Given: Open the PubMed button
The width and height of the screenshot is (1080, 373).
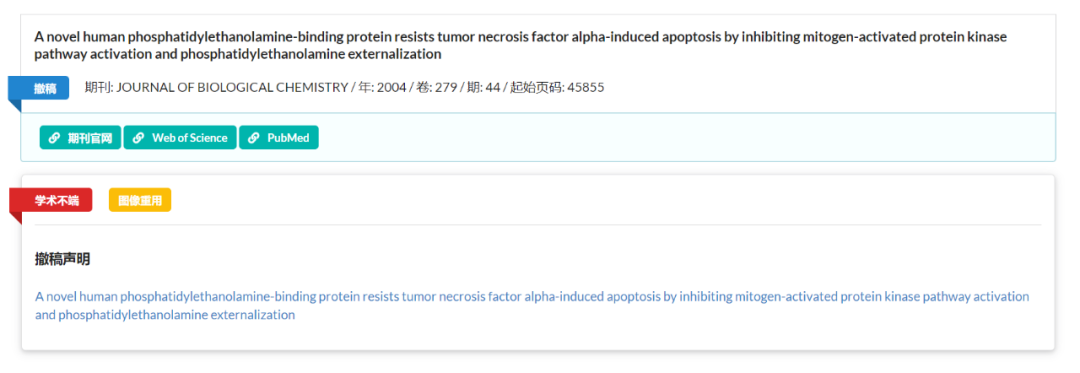Looking at the screenshot, I should click(x=279, y=138).
